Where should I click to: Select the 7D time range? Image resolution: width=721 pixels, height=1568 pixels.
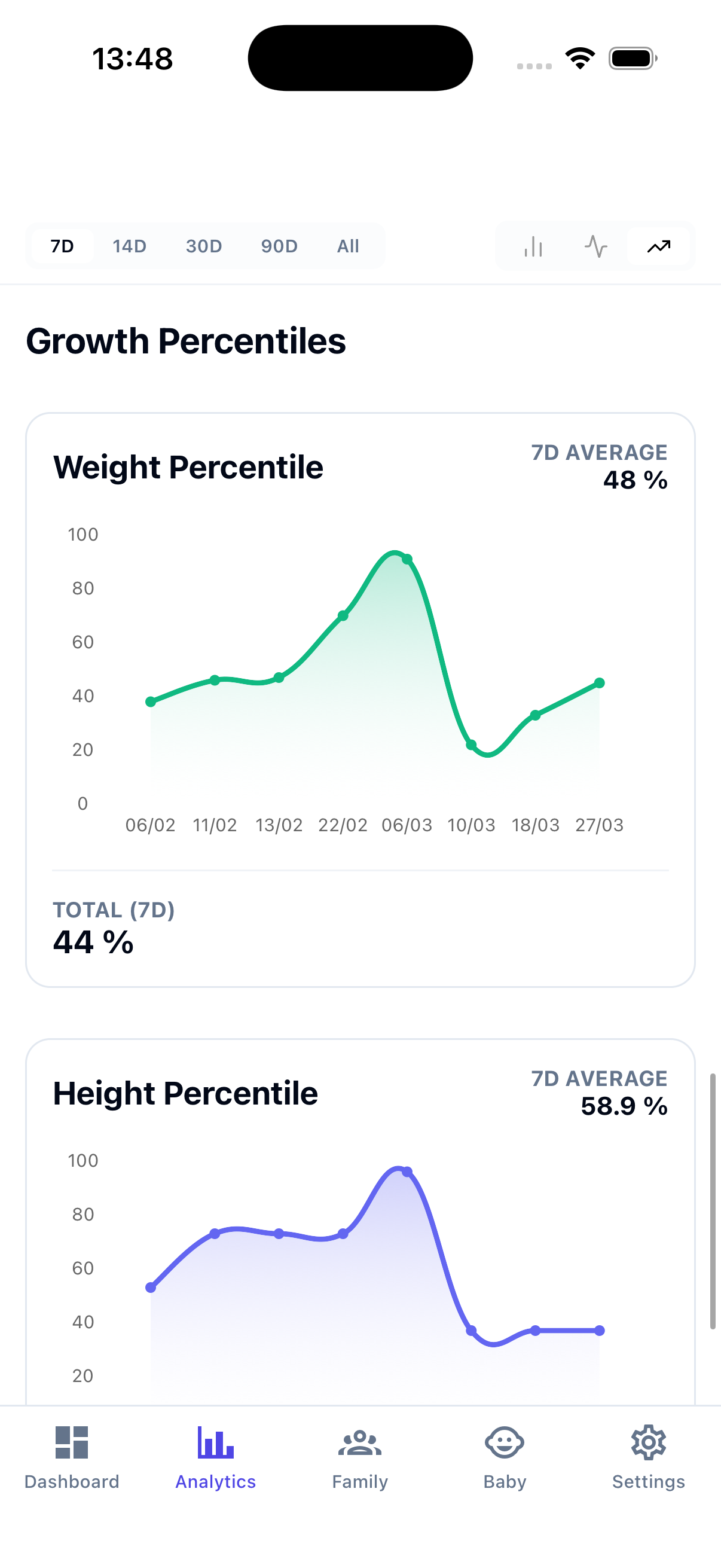(x=62, y=246)
